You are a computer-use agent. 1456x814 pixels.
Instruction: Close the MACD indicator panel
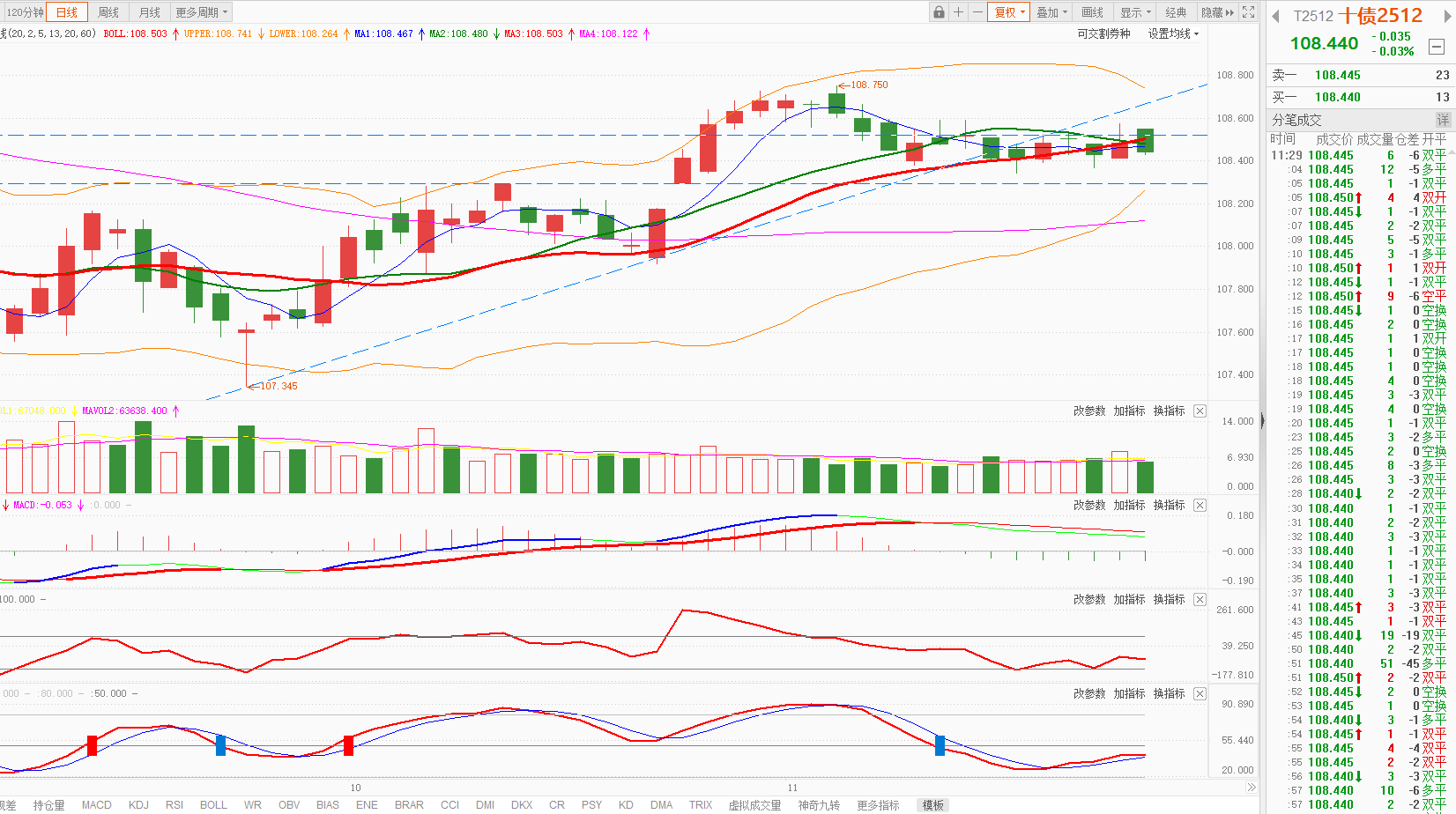tap(1200, 505)
